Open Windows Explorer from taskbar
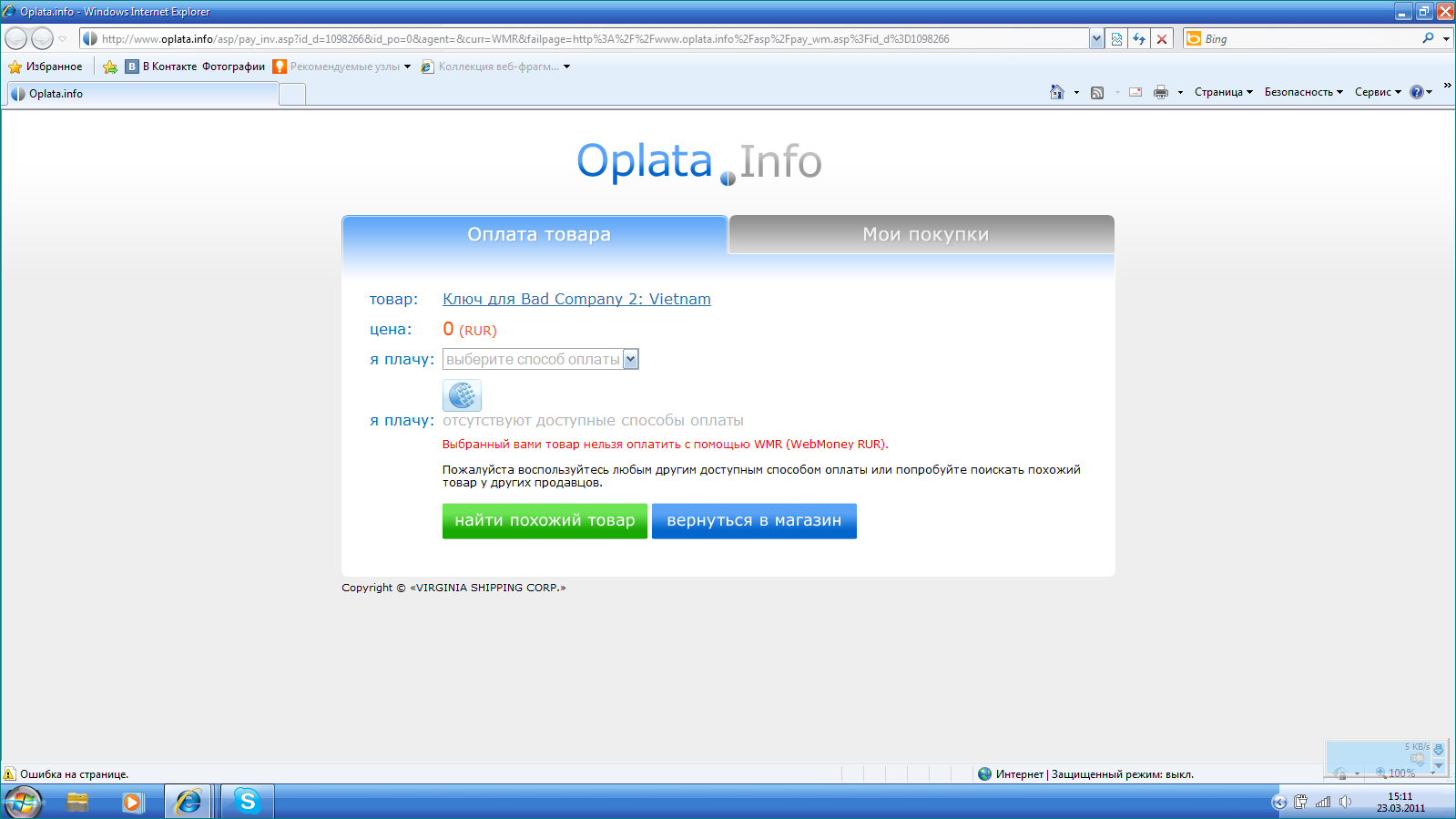 pyautogui.click(x=77, y=802)
